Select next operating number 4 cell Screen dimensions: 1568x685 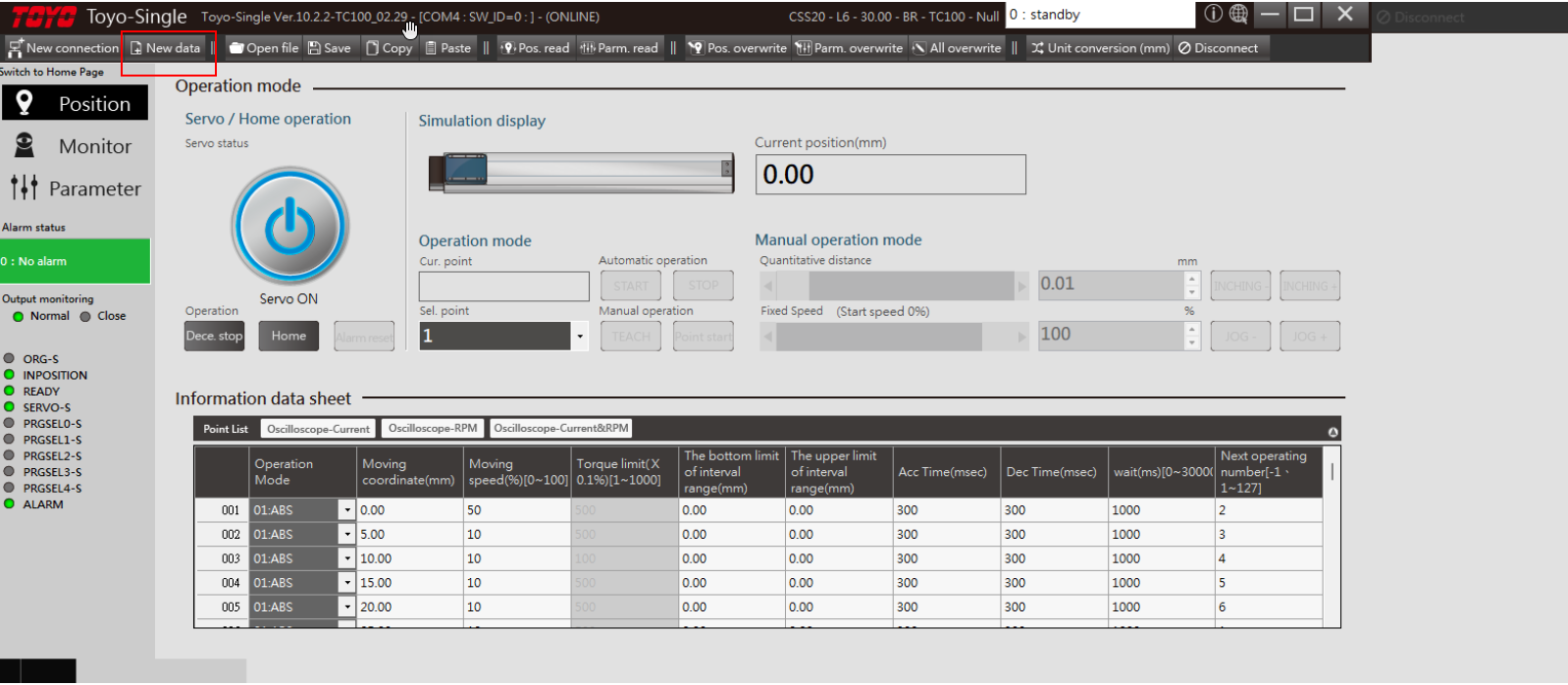(x=1269, y=558)
